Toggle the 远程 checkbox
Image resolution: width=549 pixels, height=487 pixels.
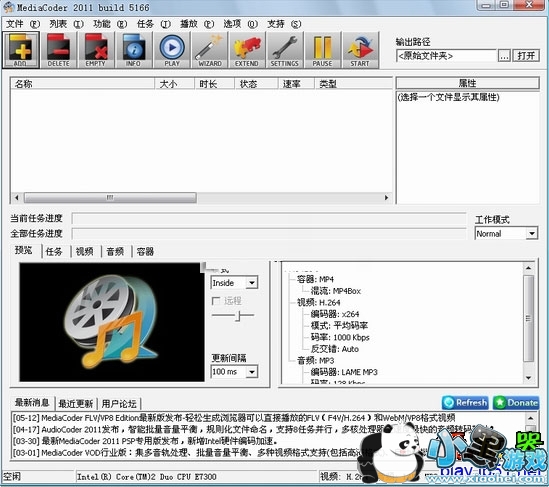[x=216, y=301]
